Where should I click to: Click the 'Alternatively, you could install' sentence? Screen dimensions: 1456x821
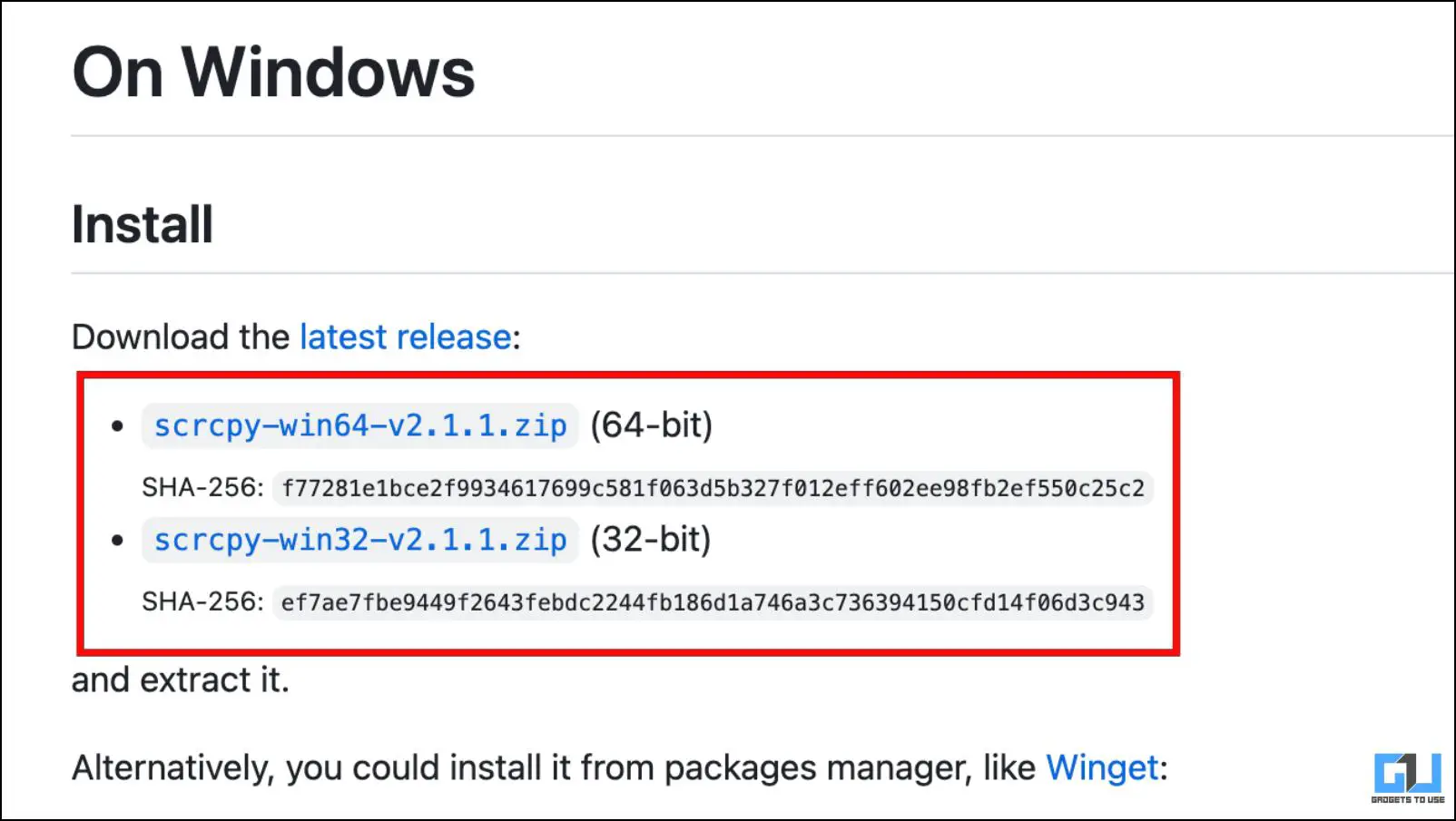554,768
